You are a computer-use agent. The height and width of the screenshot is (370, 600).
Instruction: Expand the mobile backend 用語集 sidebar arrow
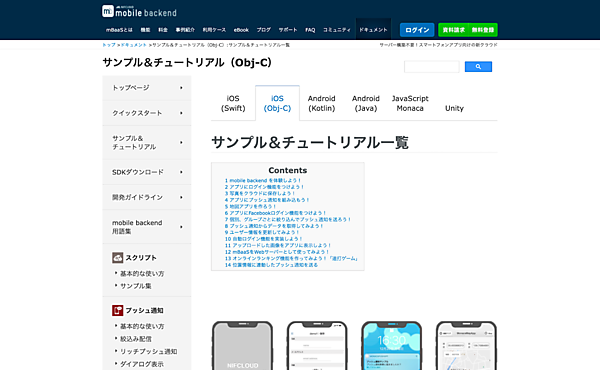point(181,227)
